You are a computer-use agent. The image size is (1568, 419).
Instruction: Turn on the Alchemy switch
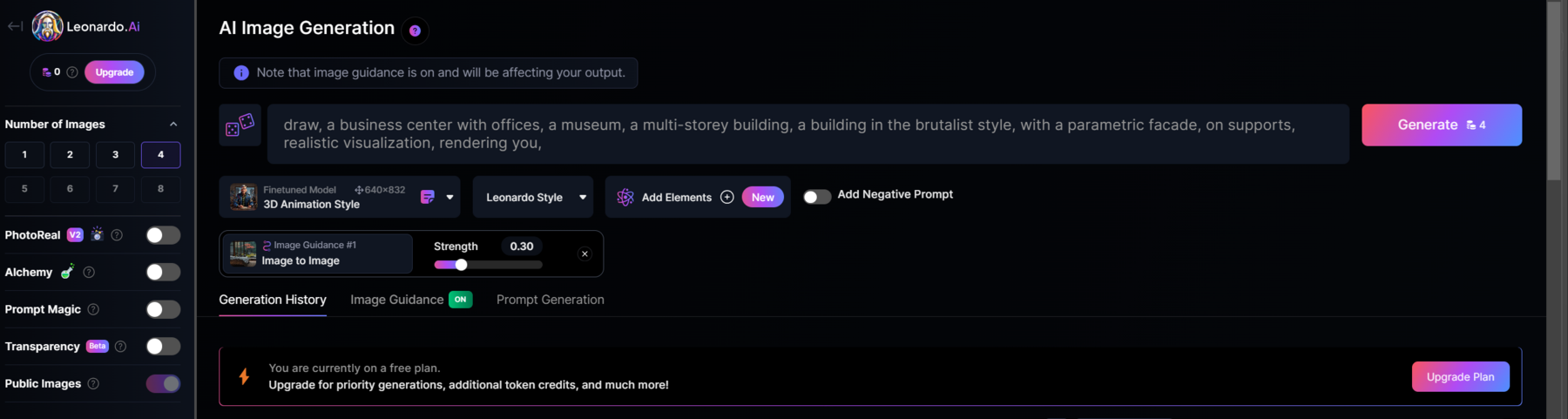[x=163, y=273]
